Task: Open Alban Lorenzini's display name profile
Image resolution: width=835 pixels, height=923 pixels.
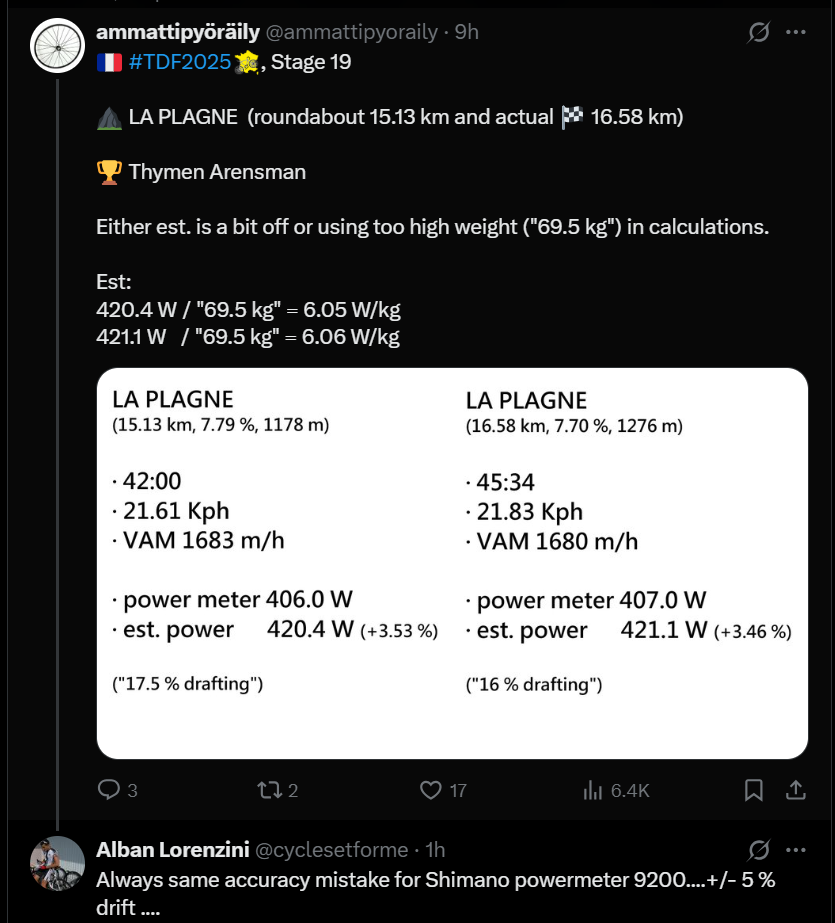Action: point(172,850)
